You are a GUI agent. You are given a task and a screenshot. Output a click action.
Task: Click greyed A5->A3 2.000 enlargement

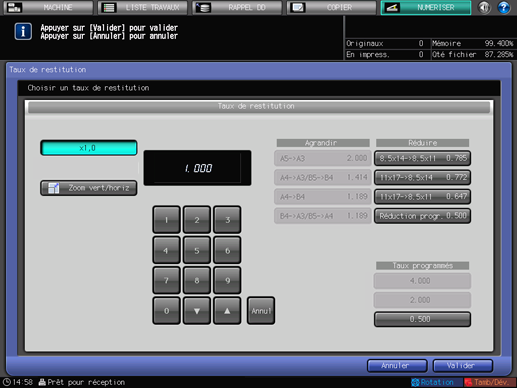click(323, 158)
